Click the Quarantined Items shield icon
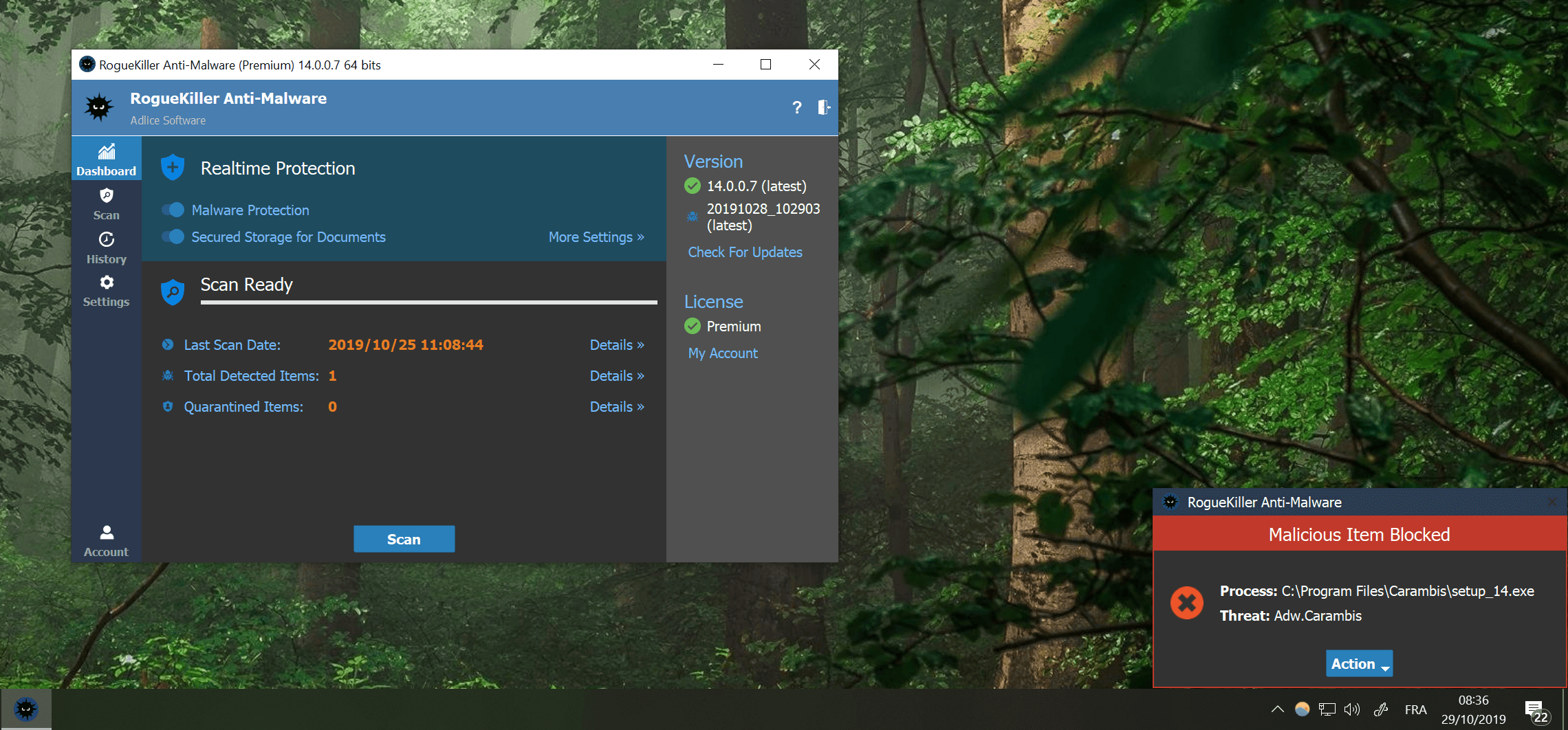Screen dimensions: 1568x730 tap(168, 406)
